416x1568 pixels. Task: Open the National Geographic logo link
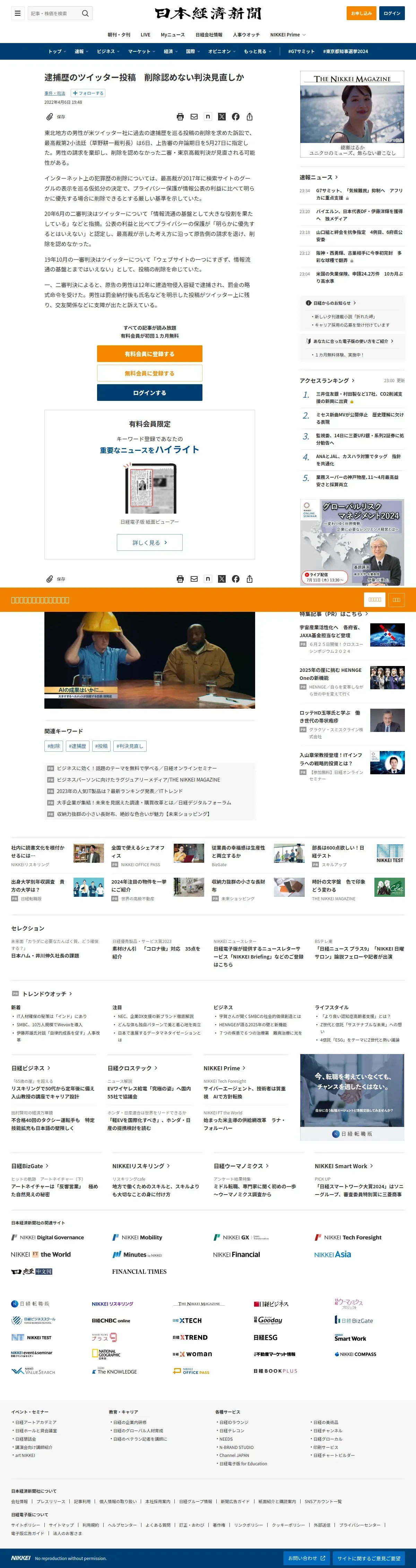[106, 1354]
